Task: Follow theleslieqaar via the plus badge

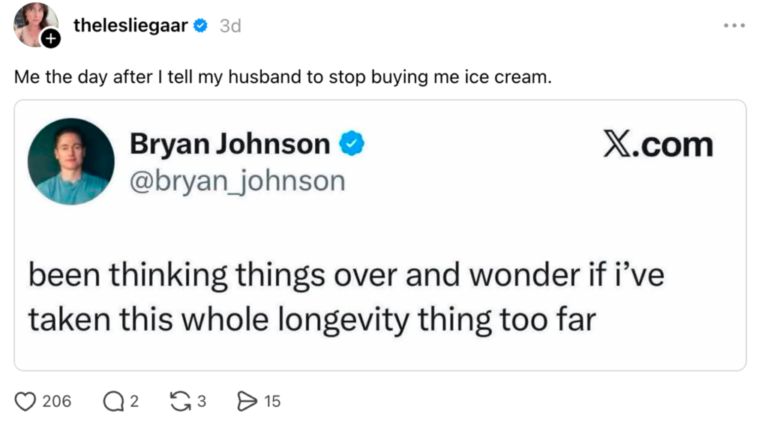Action: pos(50,38)
